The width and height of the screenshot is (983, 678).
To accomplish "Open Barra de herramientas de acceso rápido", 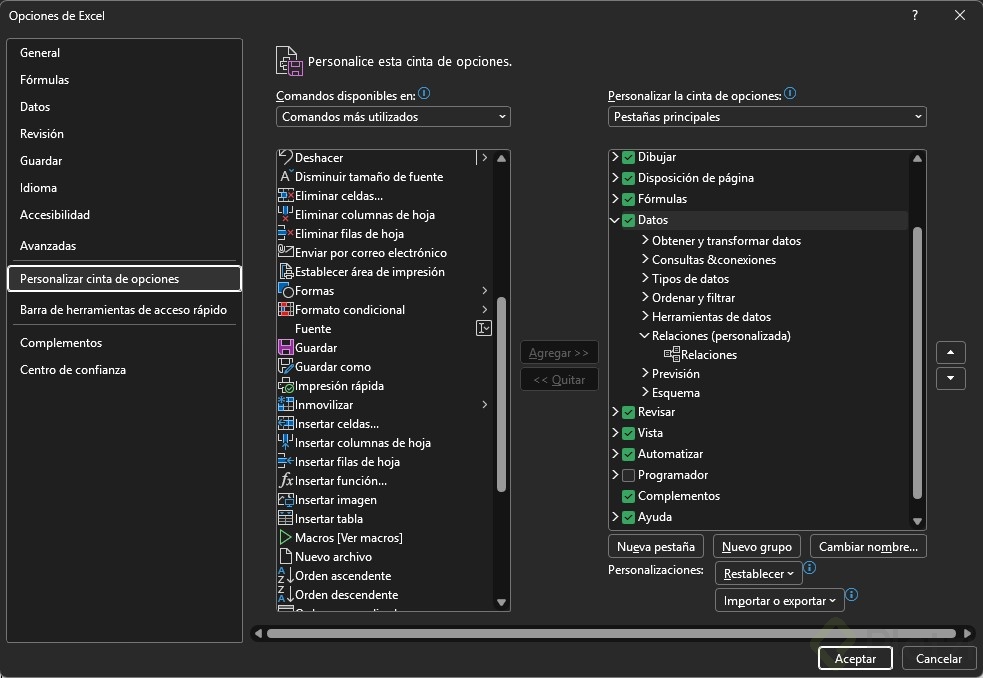I will (124, 310).
